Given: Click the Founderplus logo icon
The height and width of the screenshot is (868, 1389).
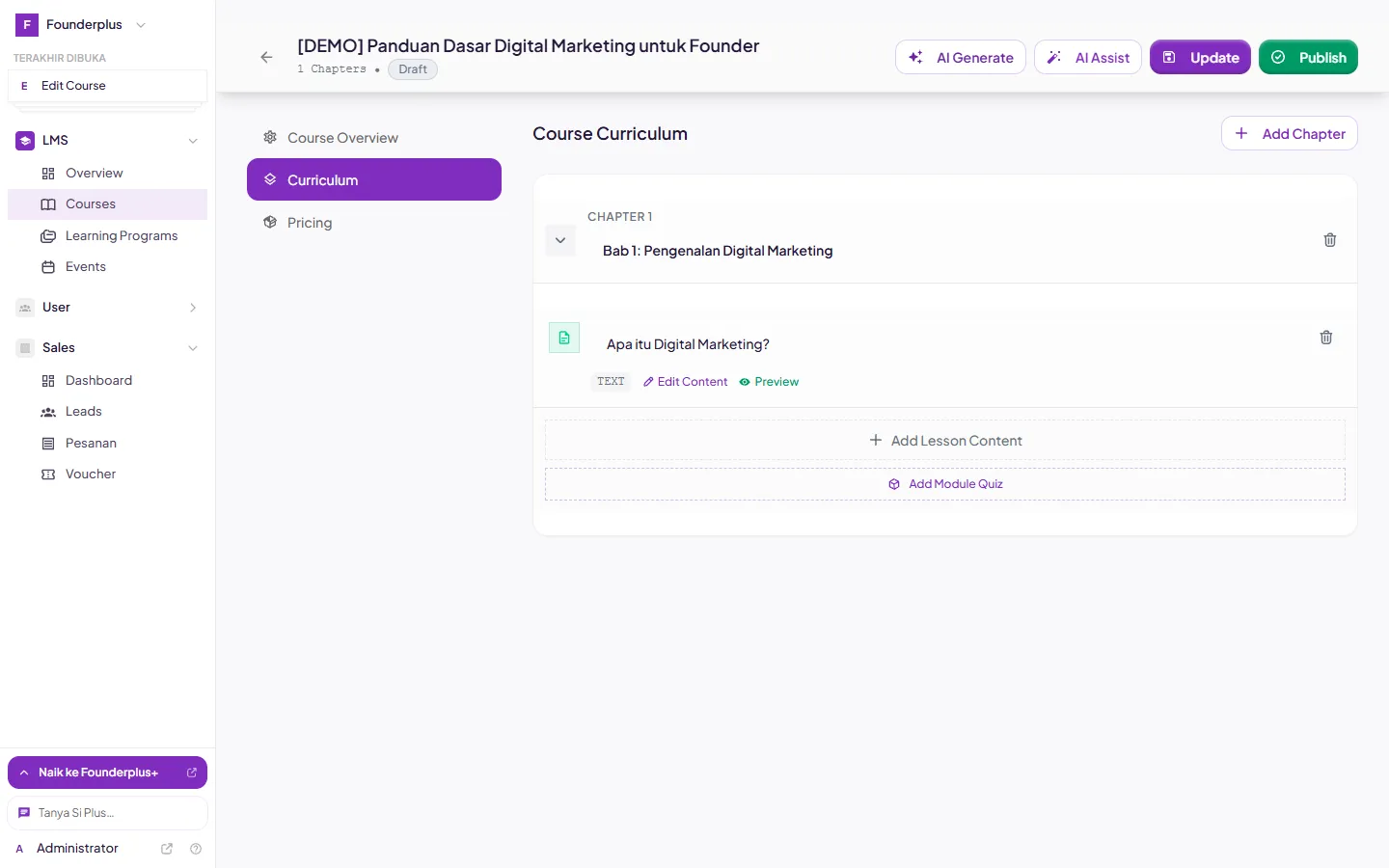Looking at the screenshot, I should click(x=27, y=25).
